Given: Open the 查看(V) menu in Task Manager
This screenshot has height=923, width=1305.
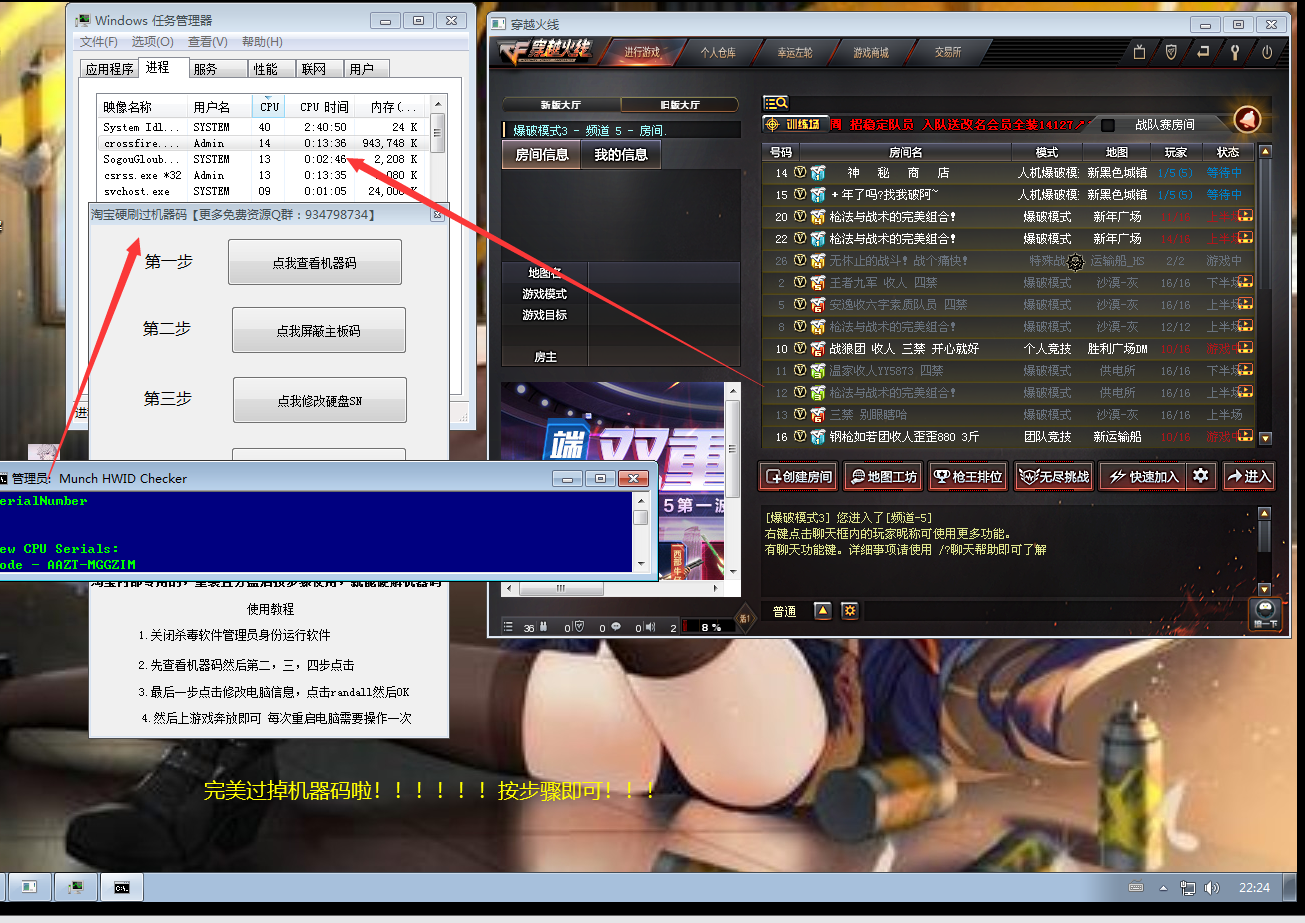Looking at the screenshot, I should tap(207, 42).
